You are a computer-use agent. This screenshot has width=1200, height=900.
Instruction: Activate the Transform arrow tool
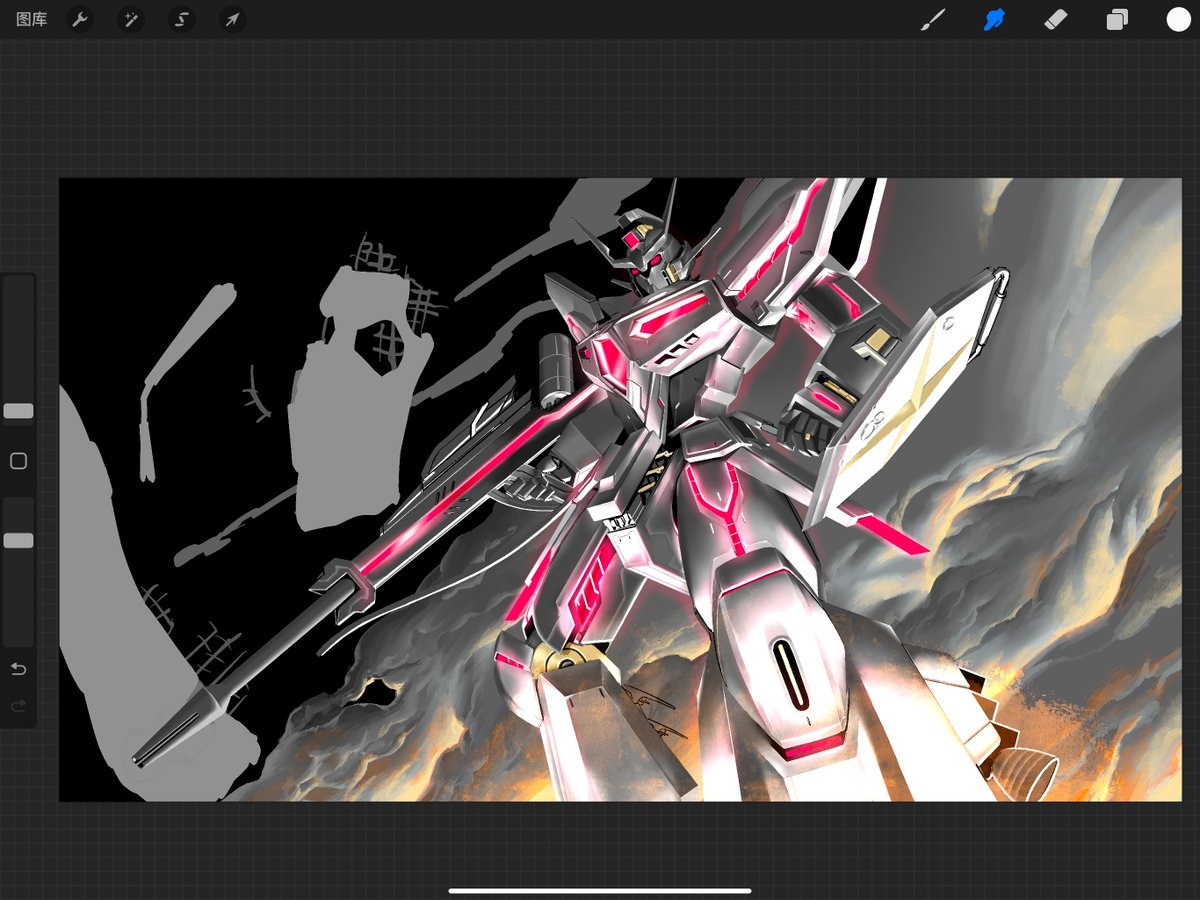coord(232,20)
